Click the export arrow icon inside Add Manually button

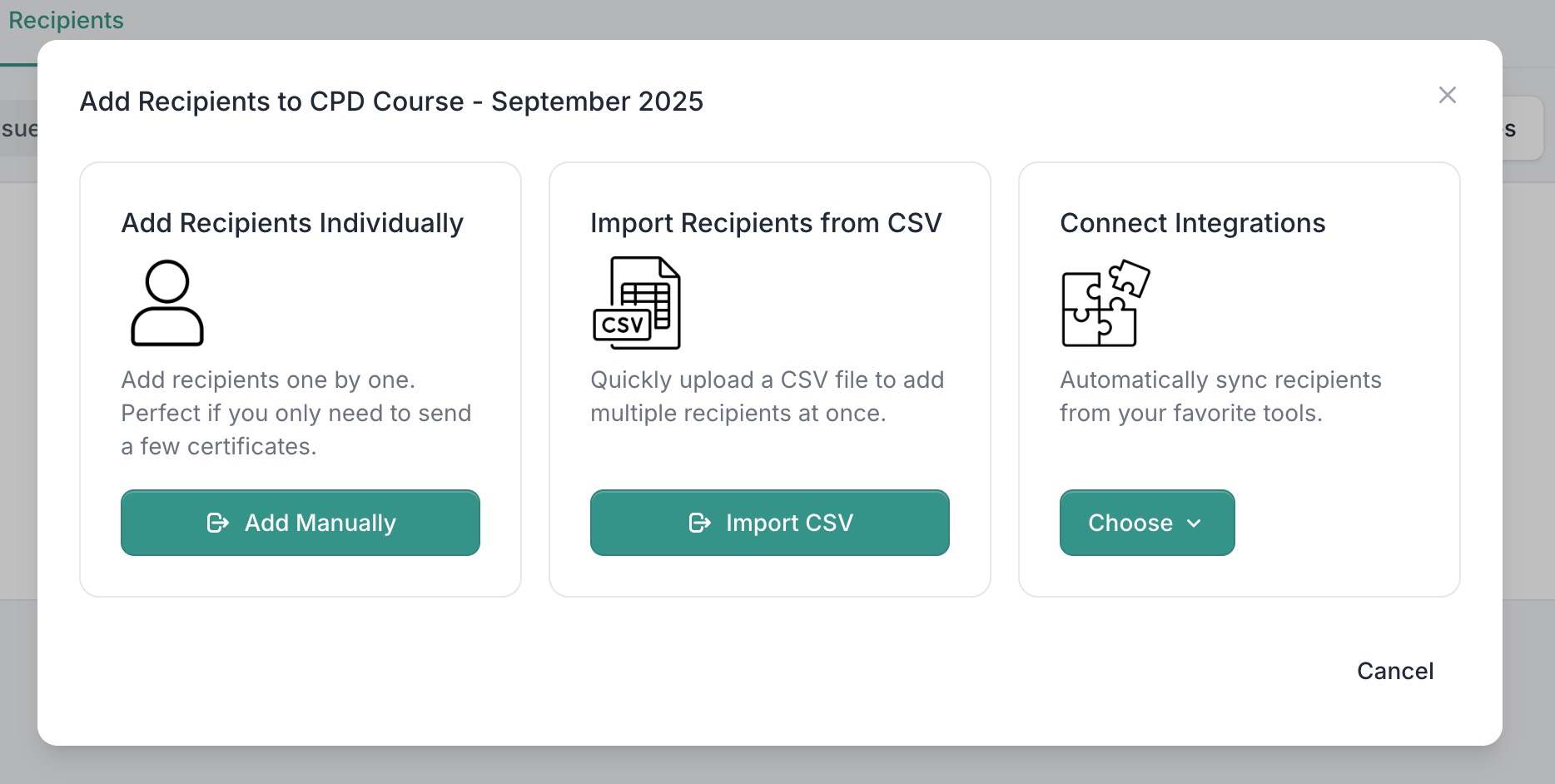point(218,523)
